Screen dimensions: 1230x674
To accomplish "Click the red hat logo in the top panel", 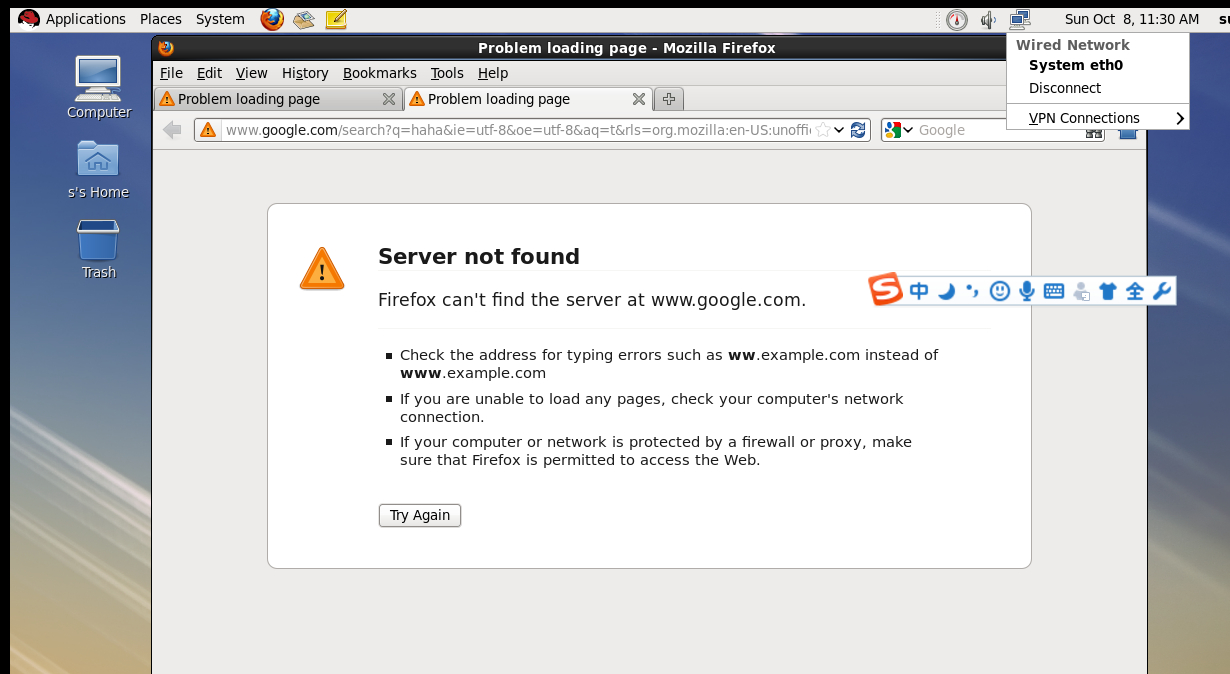I will [x=28, y=19].
